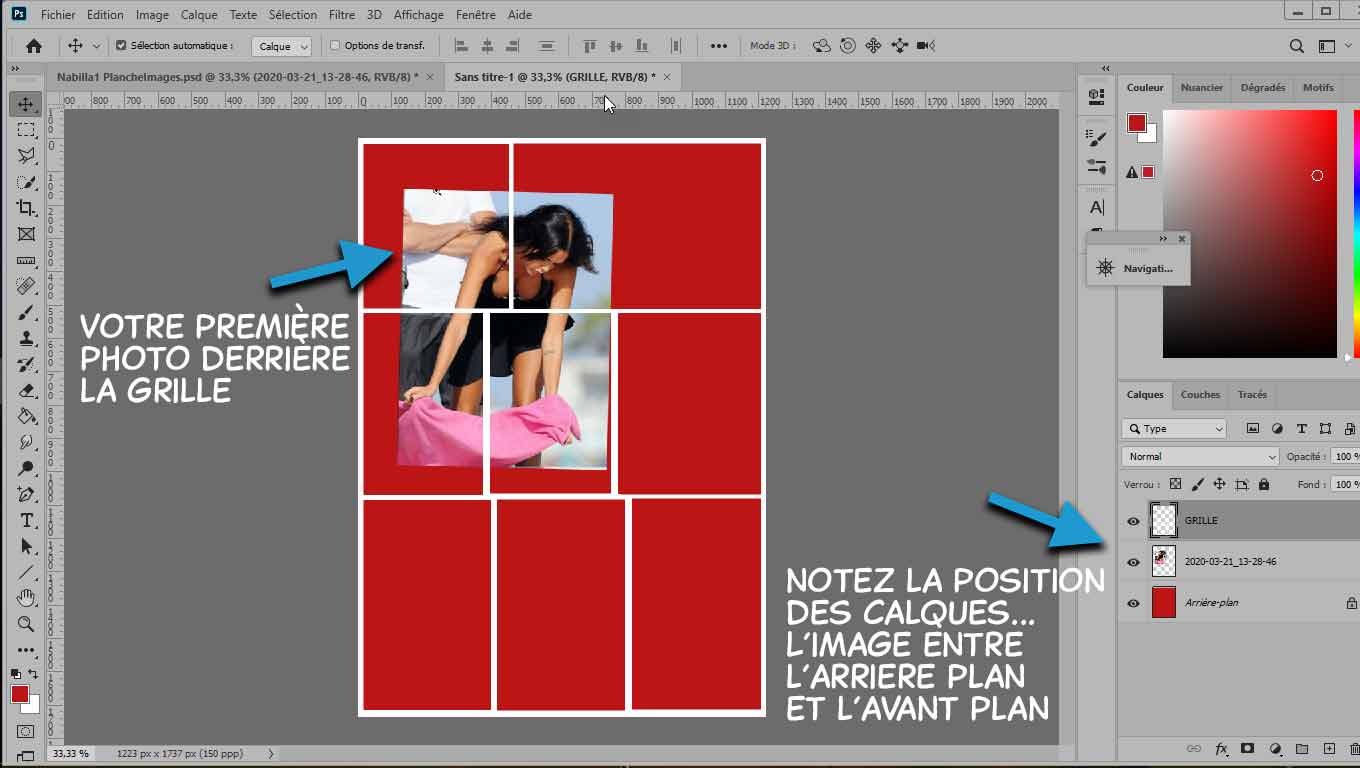Toggle lock all padlock icon
This screenshot has width=1360, height=768.
coord(1264,484)
